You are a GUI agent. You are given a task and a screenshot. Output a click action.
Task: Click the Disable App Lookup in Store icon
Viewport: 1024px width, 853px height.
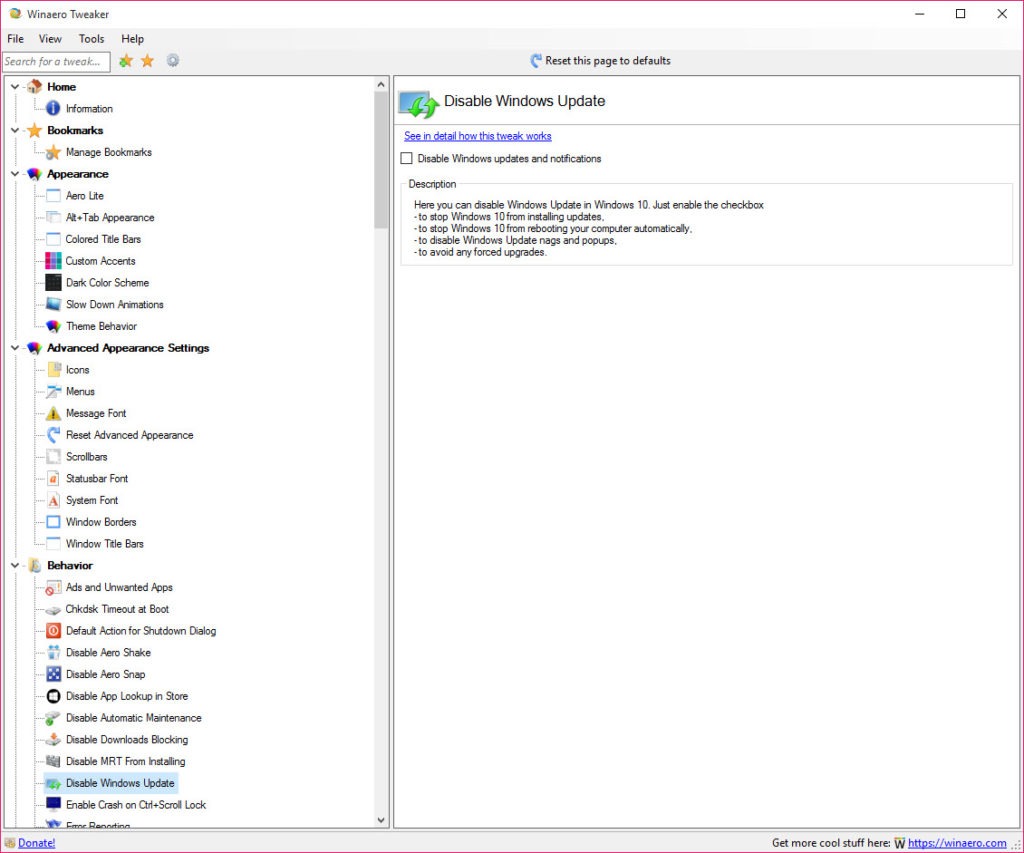53,696
